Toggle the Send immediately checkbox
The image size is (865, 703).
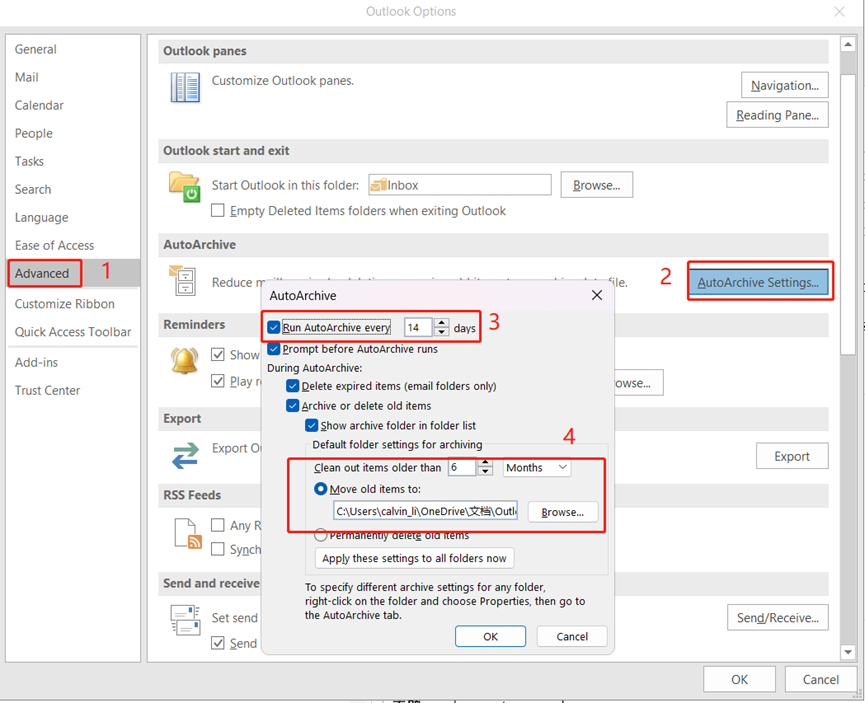click(x=218, y=643)
